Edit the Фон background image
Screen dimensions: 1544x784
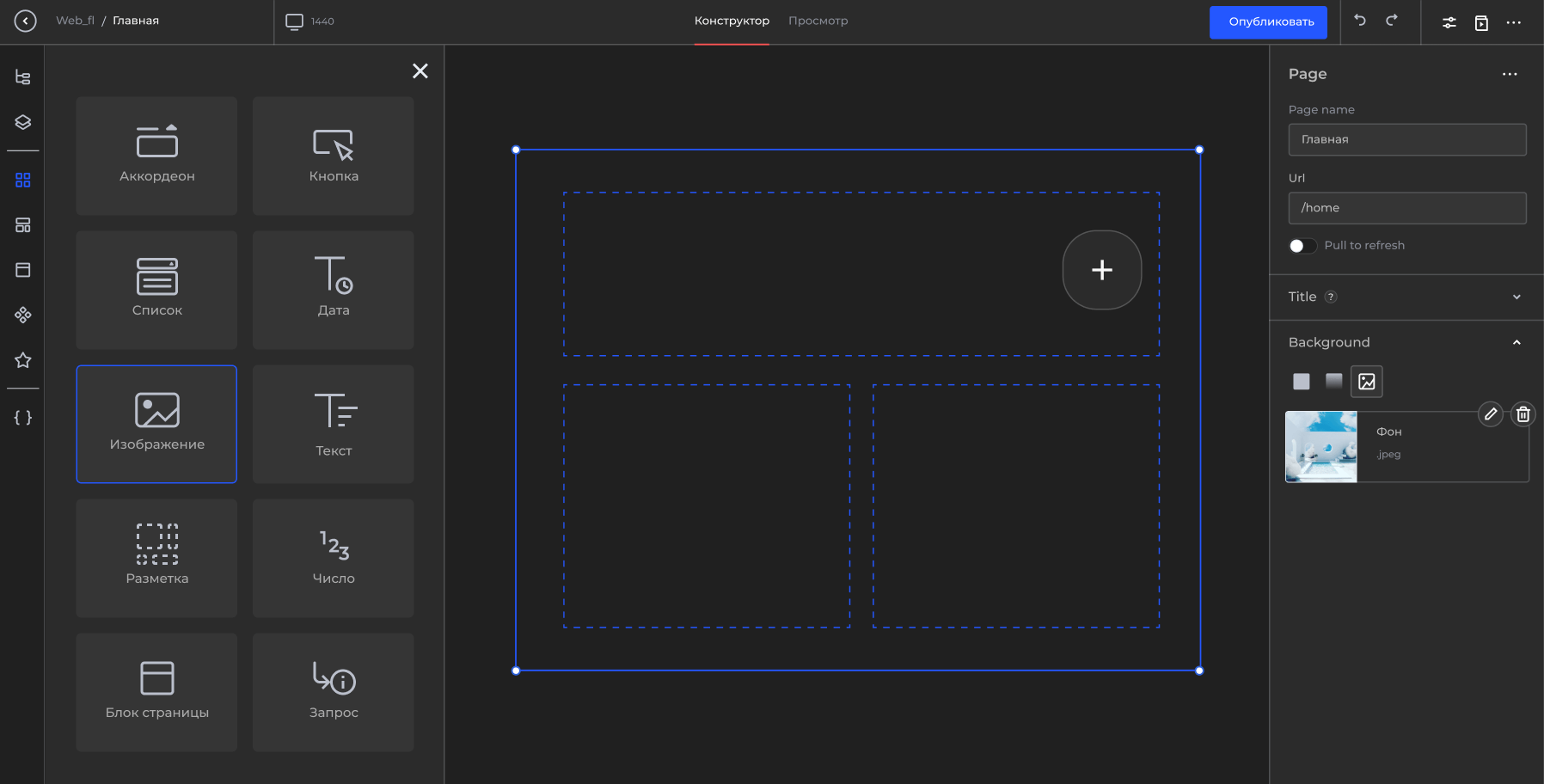(1491, 414)
